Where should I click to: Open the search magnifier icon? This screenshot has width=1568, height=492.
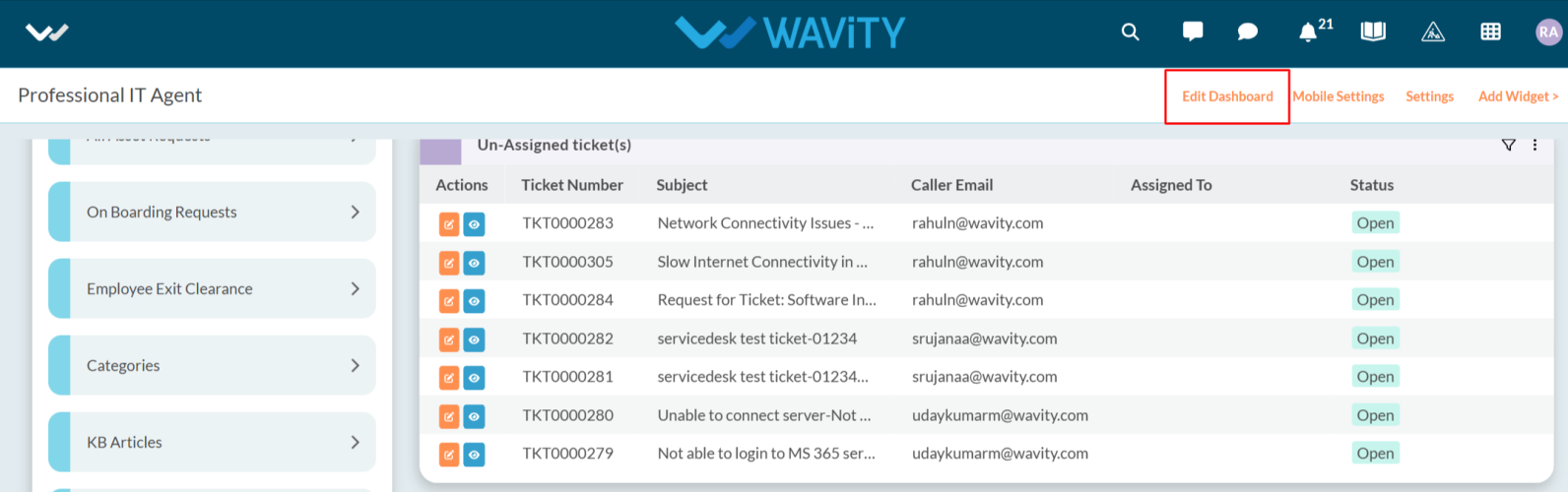point(1130,31)
